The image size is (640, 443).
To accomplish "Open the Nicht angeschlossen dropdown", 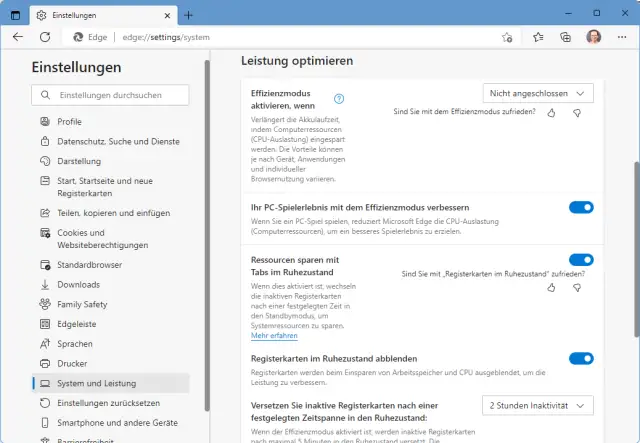I will tap(538, 93).
